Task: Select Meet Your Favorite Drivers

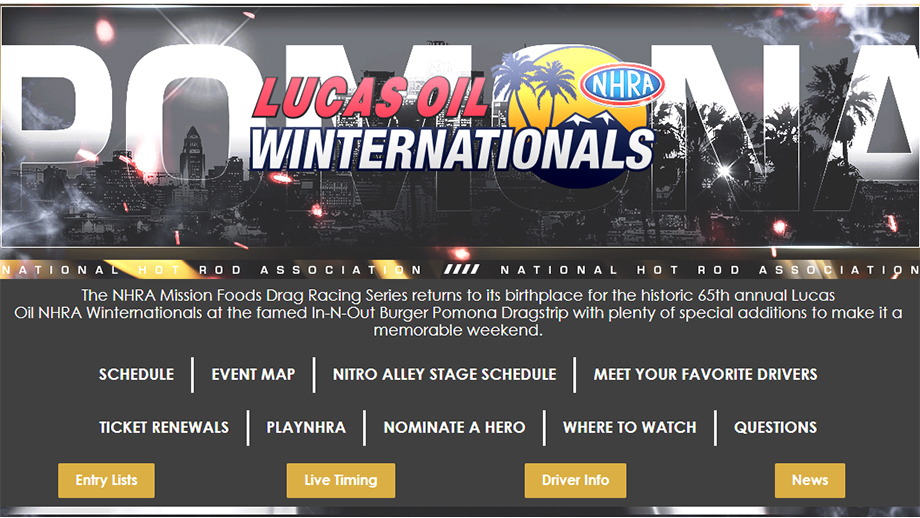Action: coord(705,374)
